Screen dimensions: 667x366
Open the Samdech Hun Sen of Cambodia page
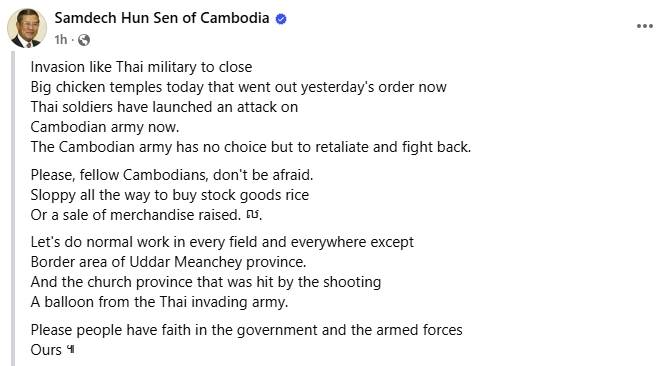pos(162,18)
